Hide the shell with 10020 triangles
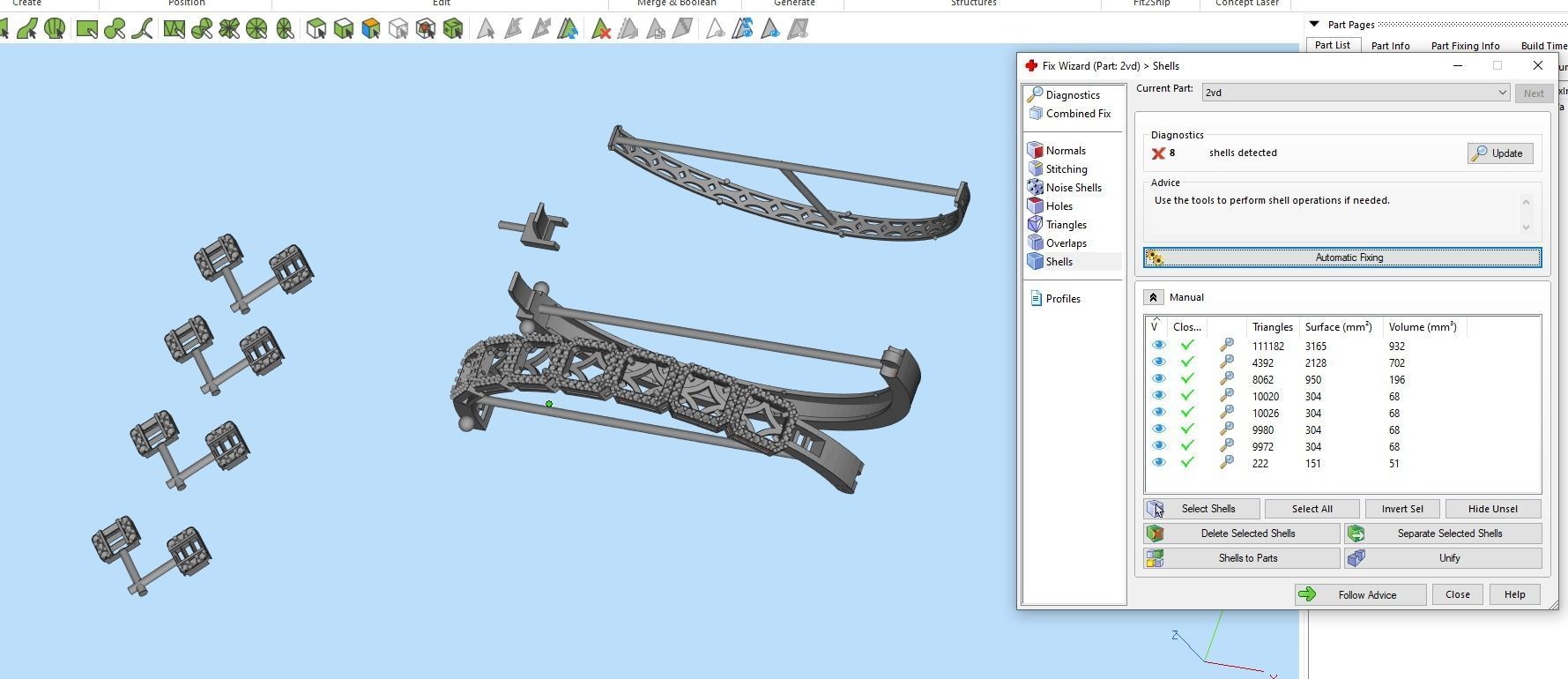The image size is (1568, 679). pos(1158,396)
